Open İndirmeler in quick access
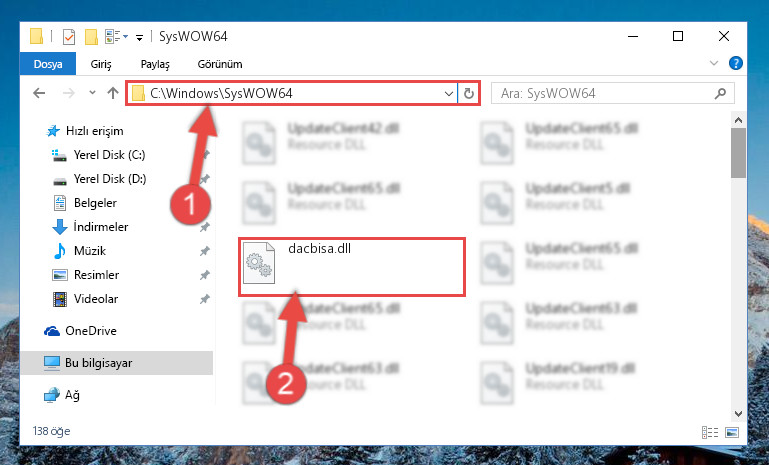Viewport: 769px width, 465px height. click(101, 227)
